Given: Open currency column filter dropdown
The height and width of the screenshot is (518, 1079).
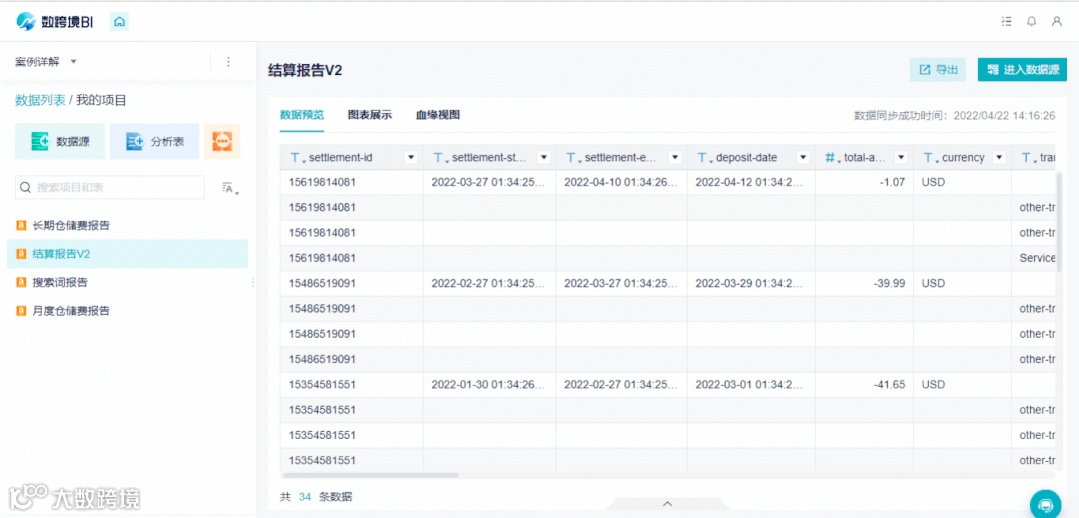Looking at the screenshot, I should coord(999,158).
